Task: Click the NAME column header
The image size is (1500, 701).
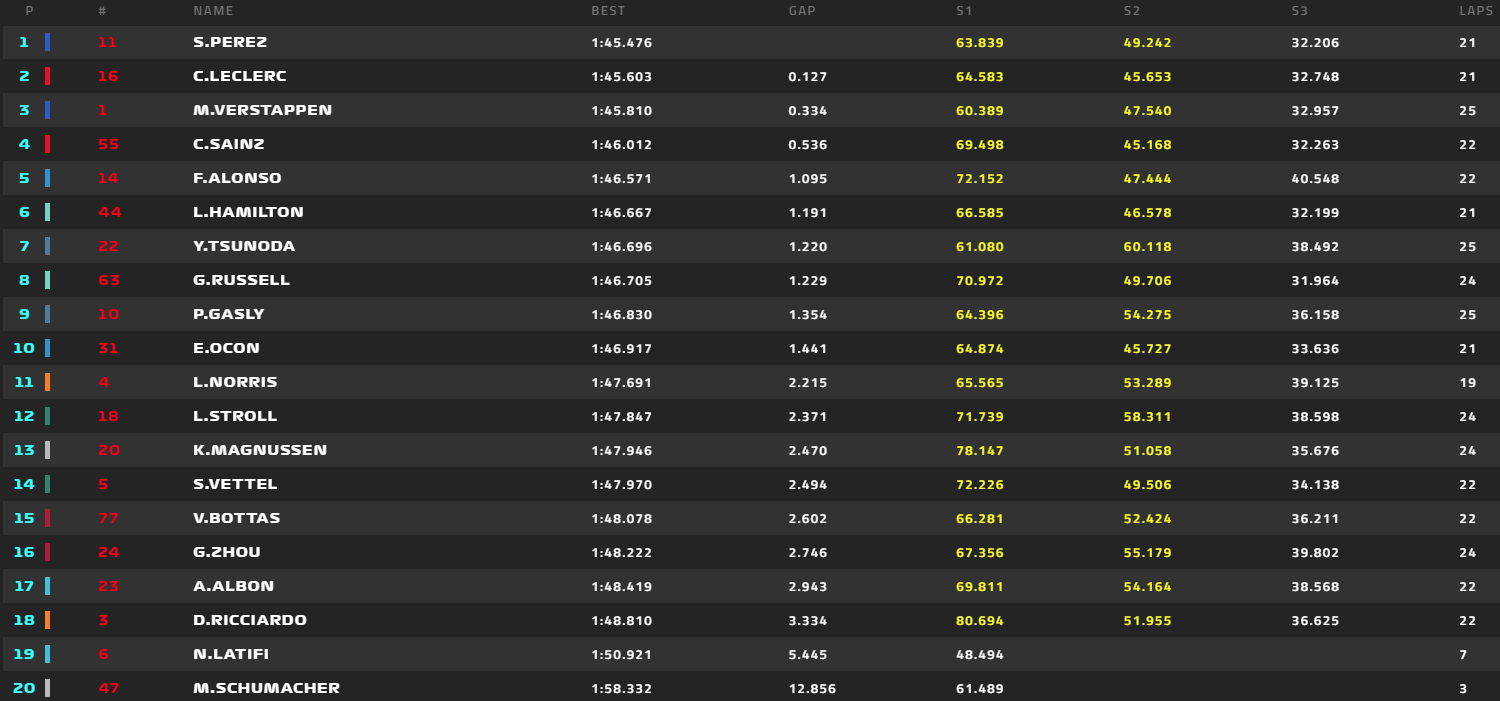Action: pos(213,11)
